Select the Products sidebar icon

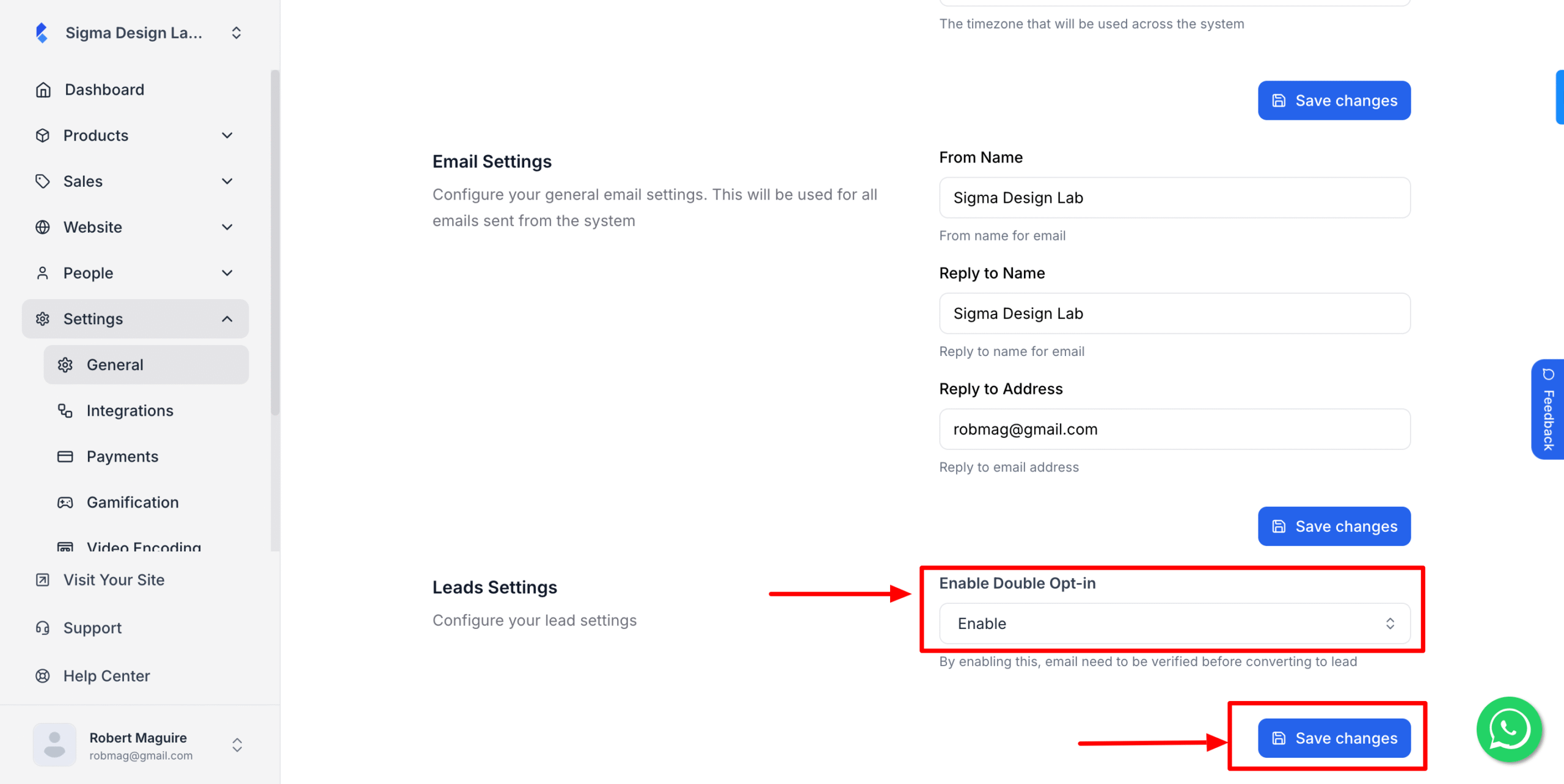pos(43,135)
